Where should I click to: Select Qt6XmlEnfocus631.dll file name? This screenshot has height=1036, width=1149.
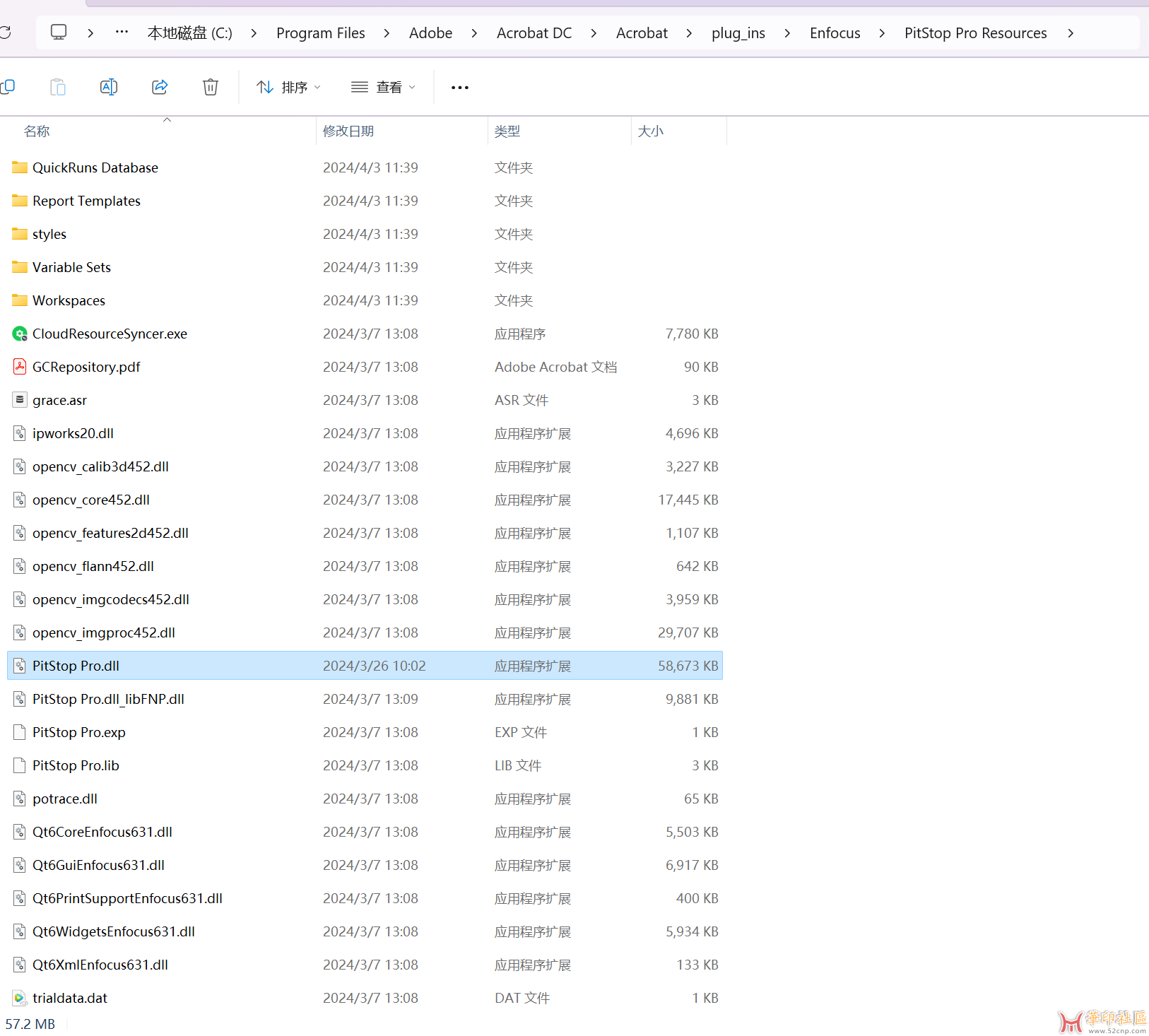(100, 965)
